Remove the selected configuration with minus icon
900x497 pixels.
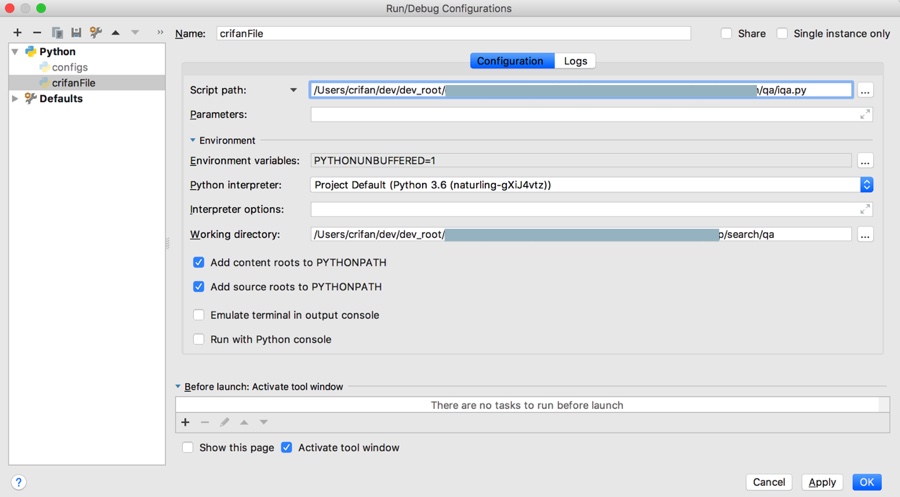pyautogui.click(x=37, y=33)
